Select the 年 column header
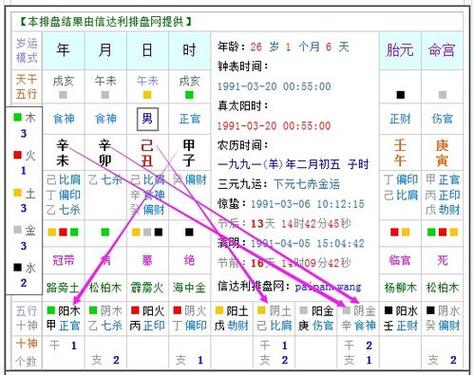474x375 pixels. [63, 50]
